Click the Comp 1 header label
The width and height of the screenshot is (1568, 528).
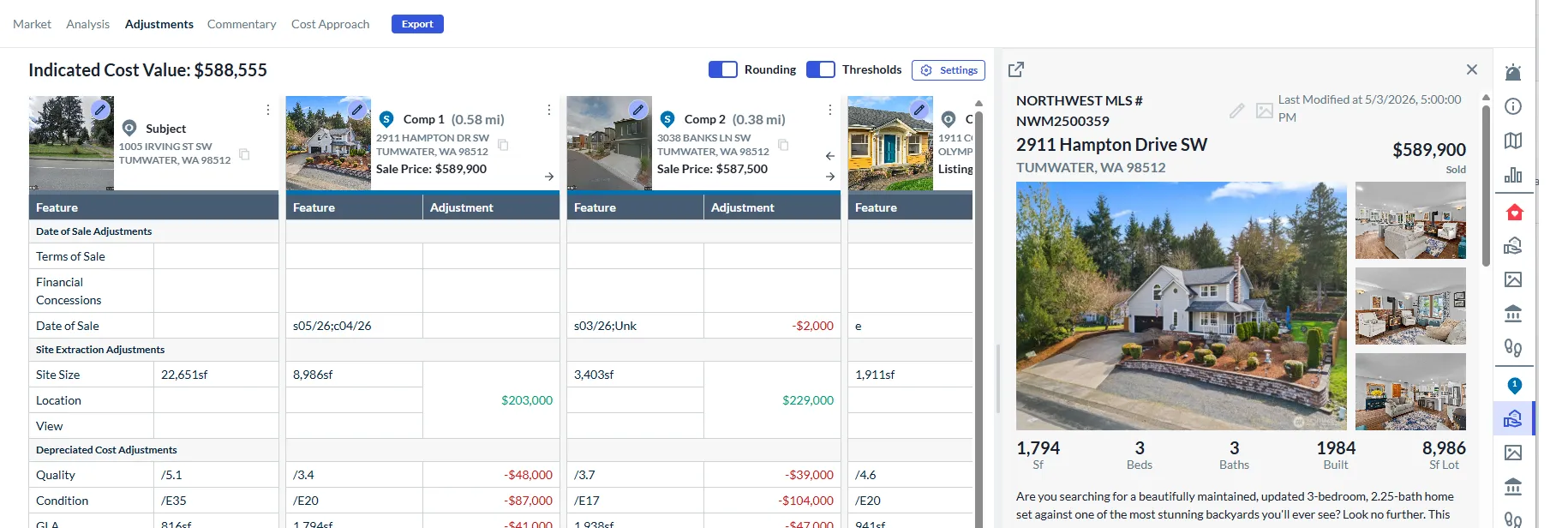click(424, 119)
